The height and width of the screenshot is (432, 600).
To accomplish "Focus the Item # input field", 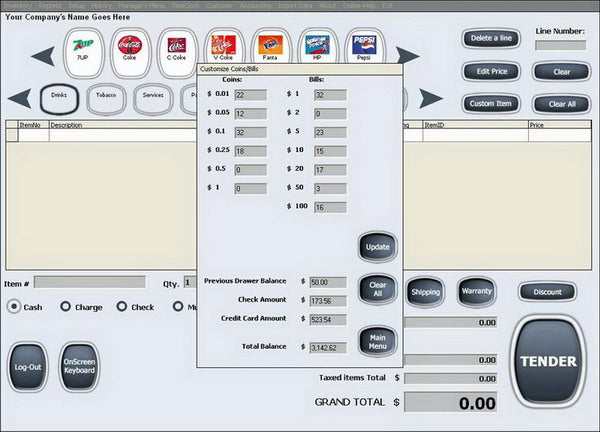I will coord(90,282).
